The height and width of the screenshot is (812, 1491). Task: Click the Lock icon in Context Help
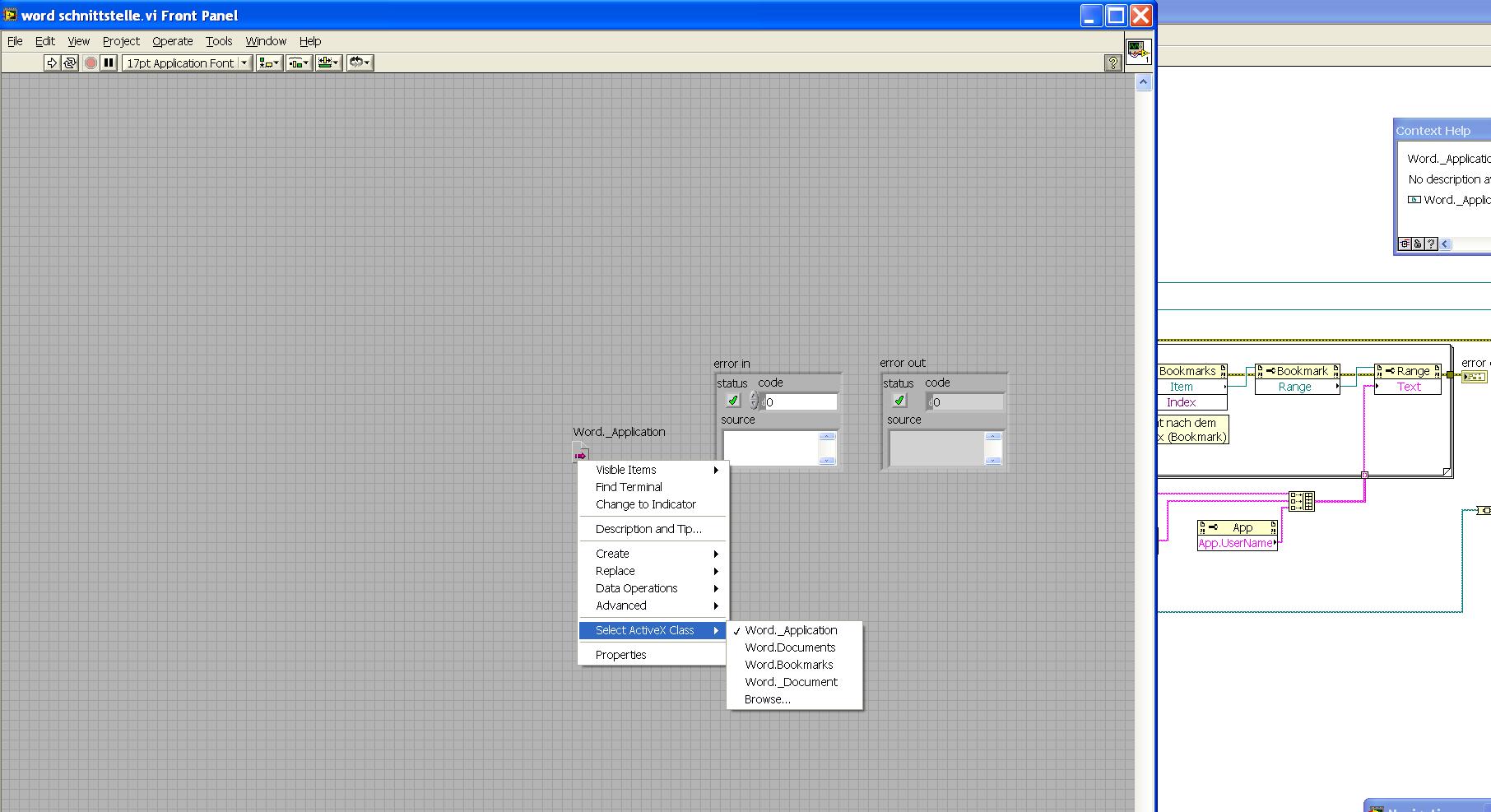[1418, 244]
